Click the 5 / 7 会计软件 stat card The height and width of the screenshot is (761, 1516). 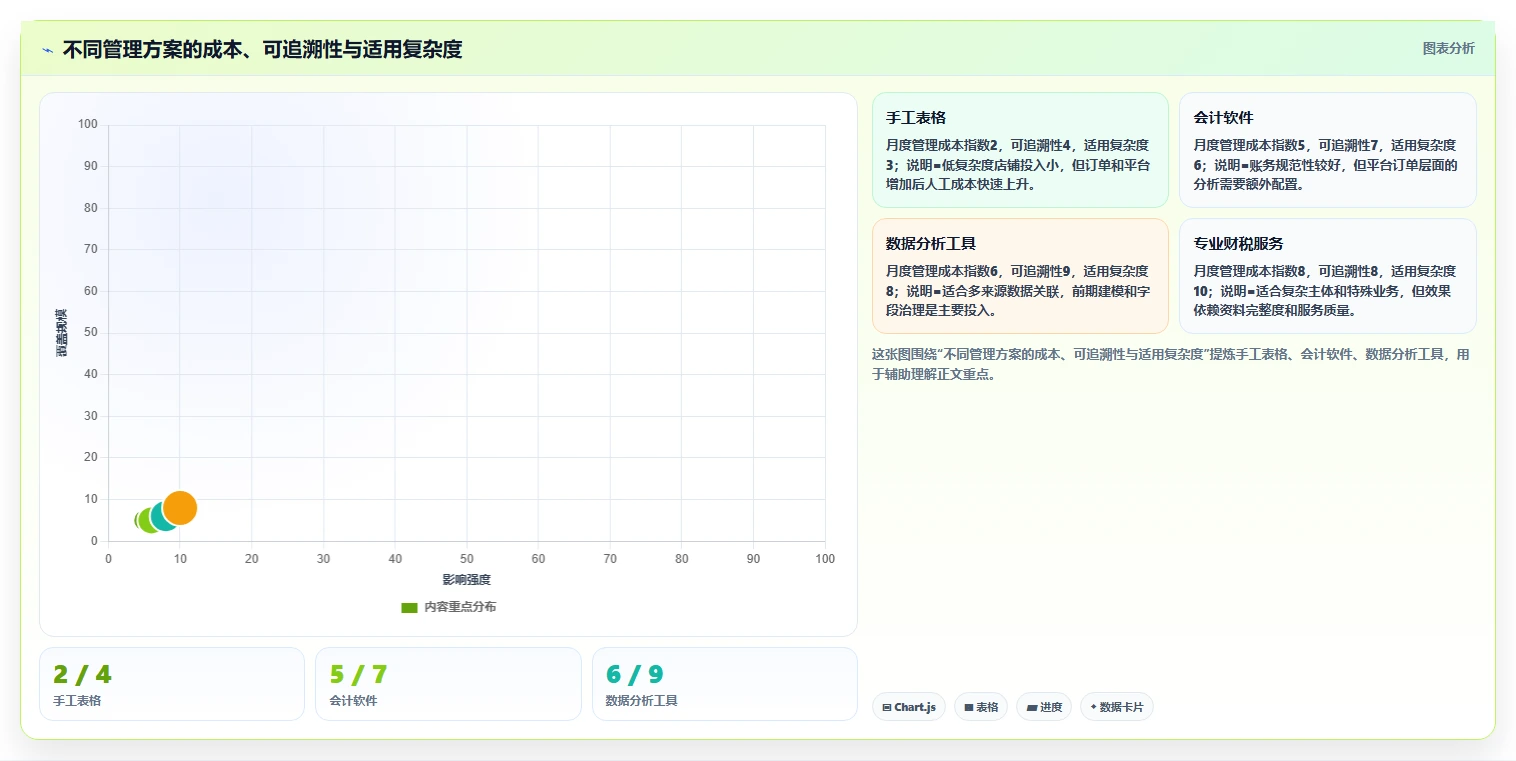tap(448, 684)
